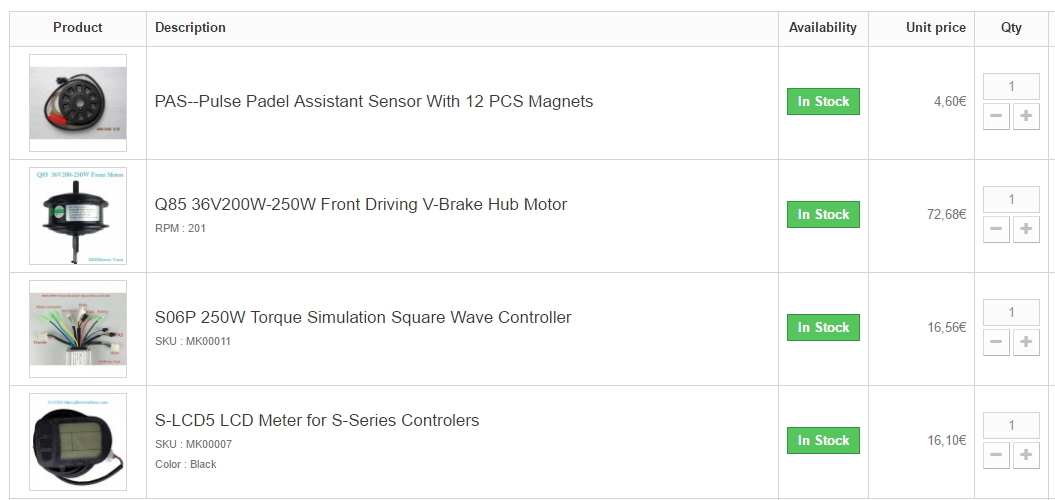Increase quantity of PAS Pulse Padel Sensor

(1025, 116)
